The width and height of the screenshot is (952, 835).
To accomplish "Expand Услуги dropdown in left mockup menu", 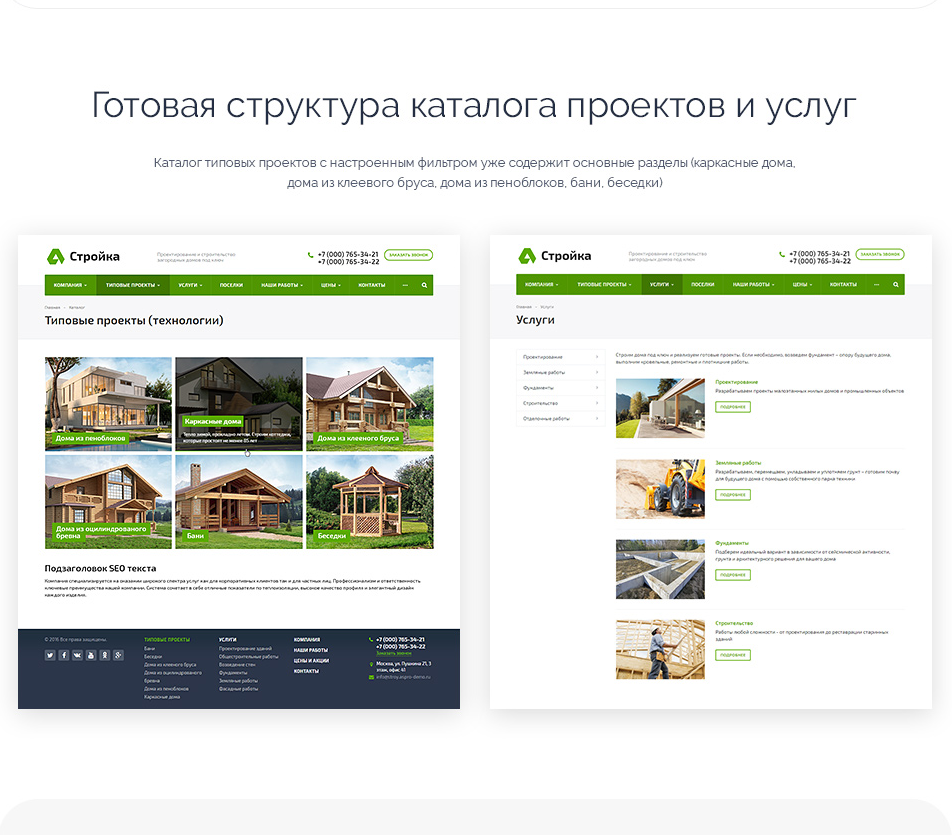I will 189,285.
